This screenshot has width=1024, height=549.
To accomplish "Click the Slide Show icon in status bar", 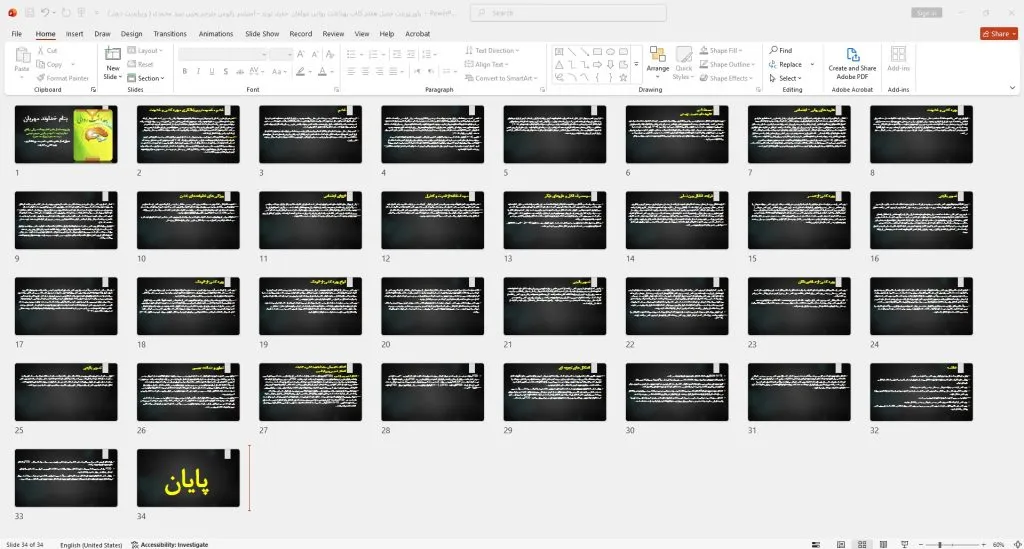I will tap(904, 544).
